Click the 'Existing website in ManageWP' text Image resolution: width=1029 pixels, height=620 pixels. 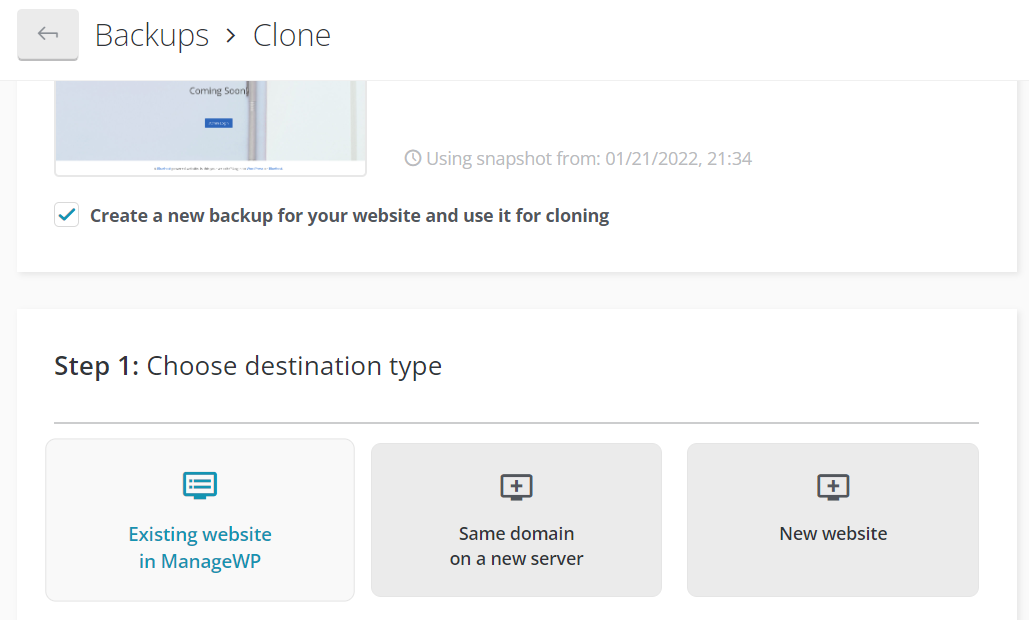point(200,547)
